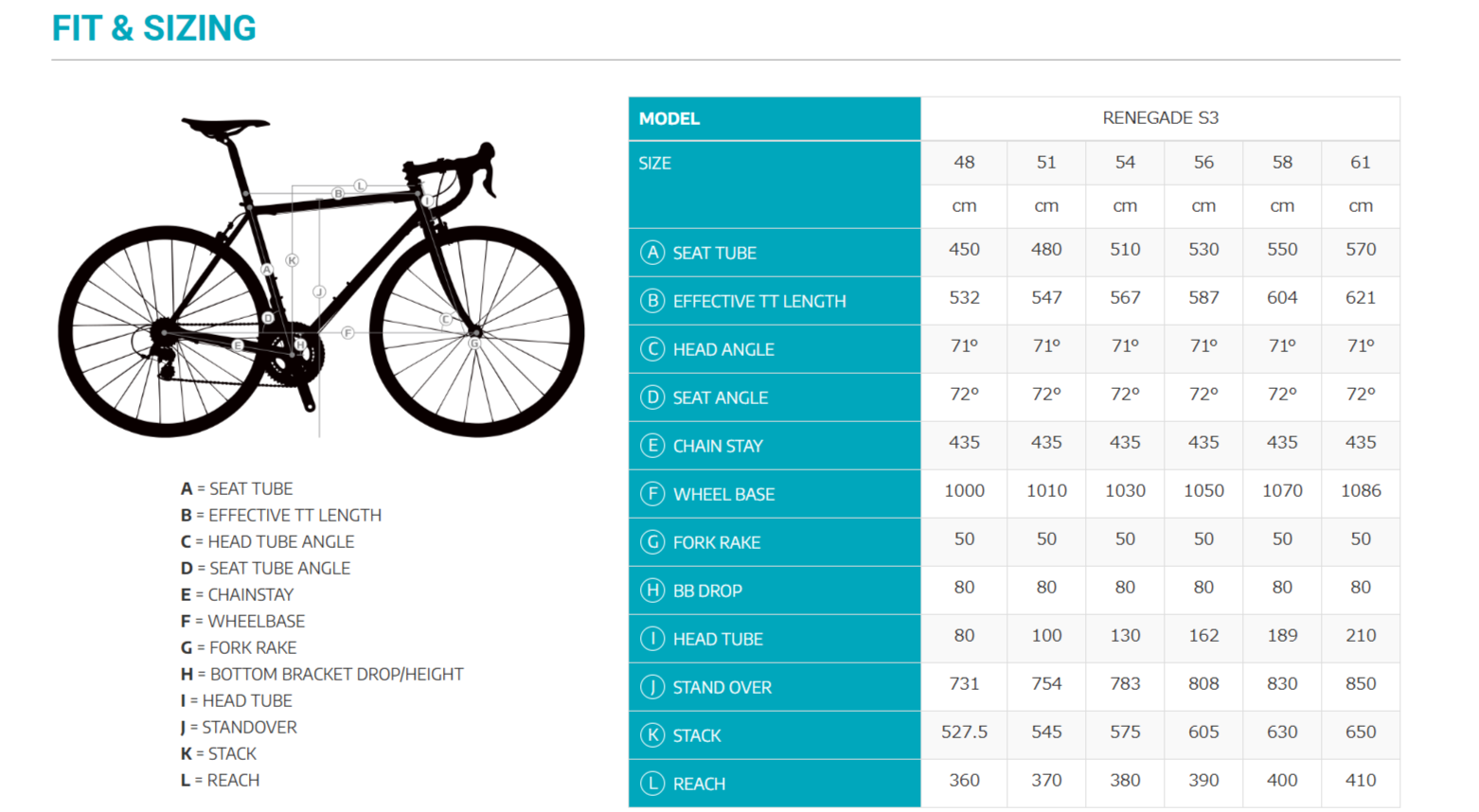The height and width of the screenshot is (812, 1479).
Task: Select the circled G icon for Fork Rake
Action: 651,542
